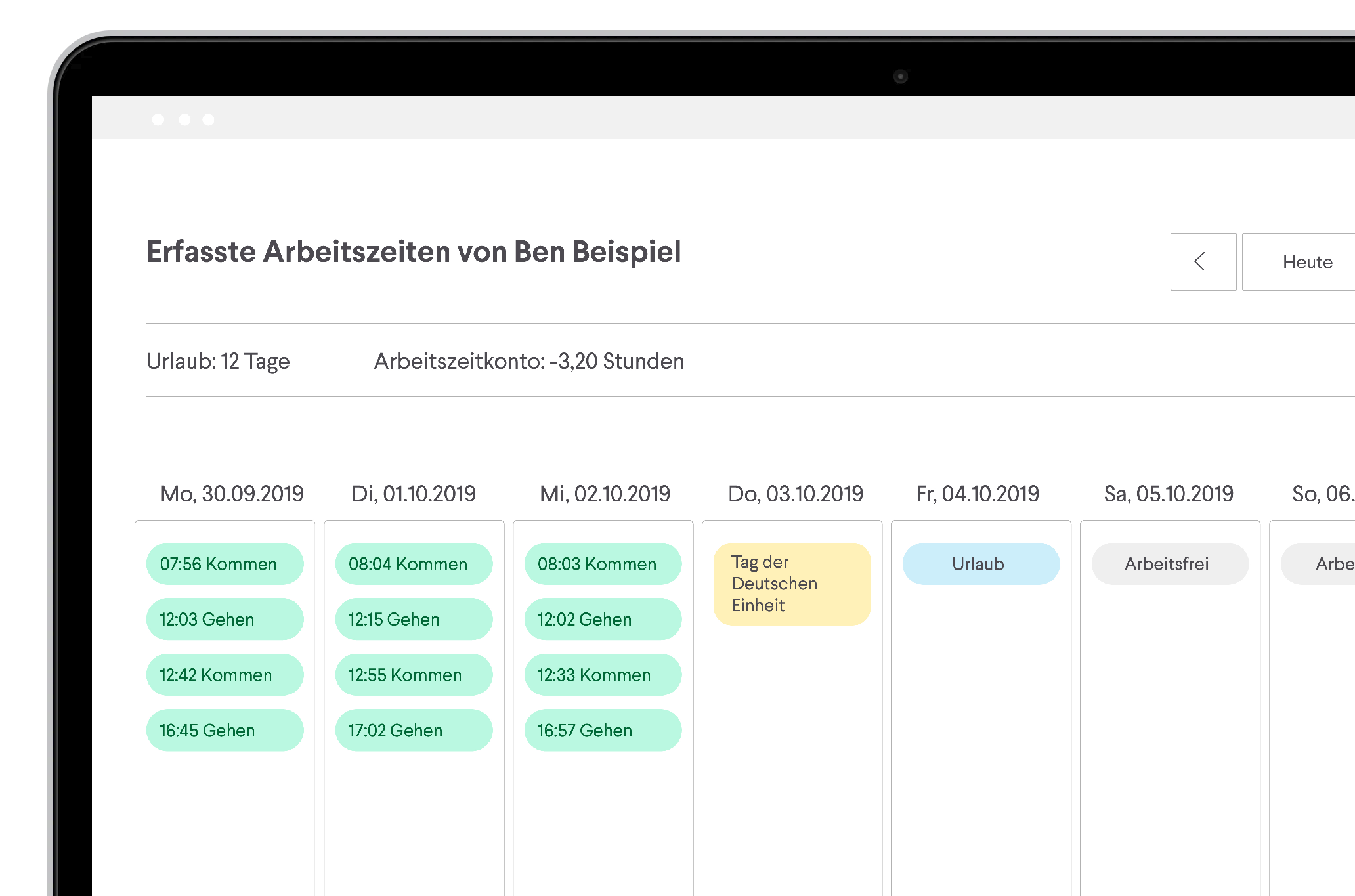Click Wednesday's 08:03 Kommen entry

tap(603, 564)
